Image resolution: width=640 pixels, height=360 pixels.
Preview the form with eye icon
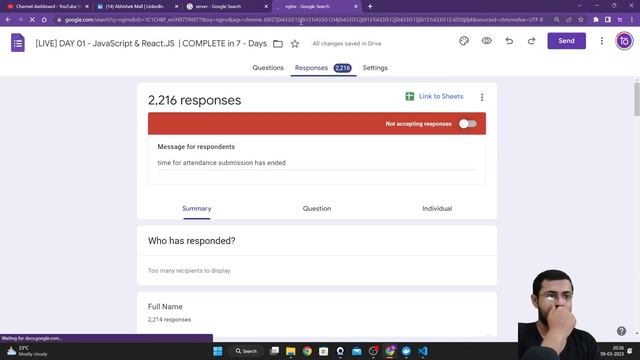coord(487,41)
